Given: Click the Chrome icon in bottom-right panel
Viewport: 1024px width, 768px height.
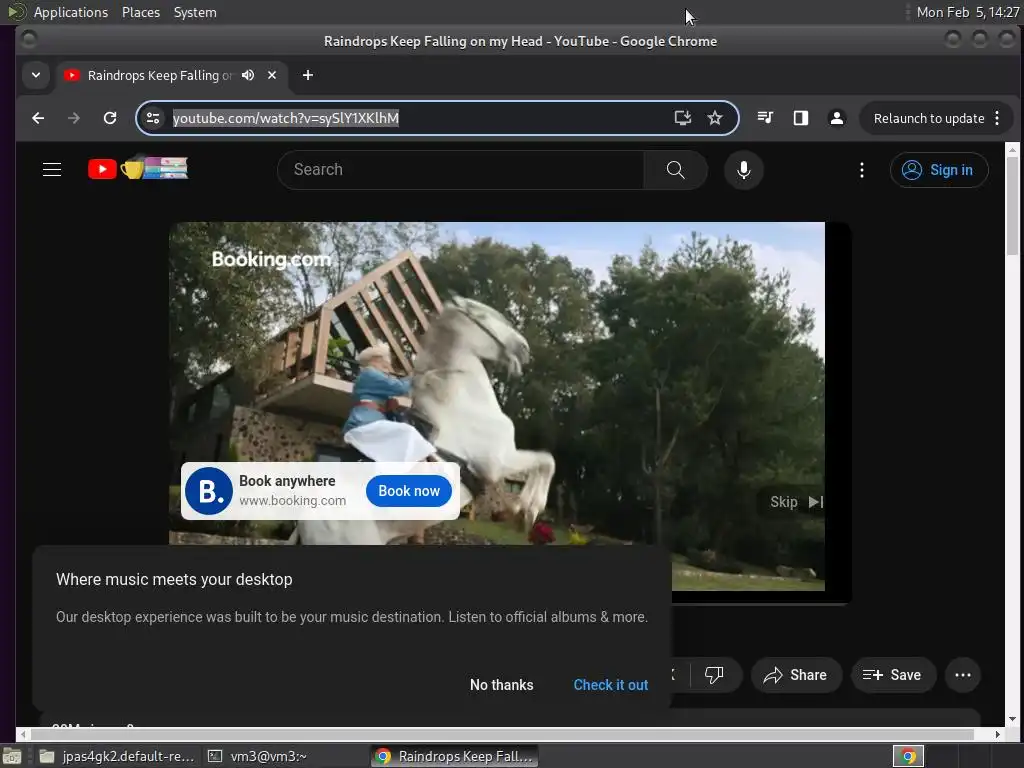Looking at the screenshot, I should pyautogui.click(x=908, y=756).
